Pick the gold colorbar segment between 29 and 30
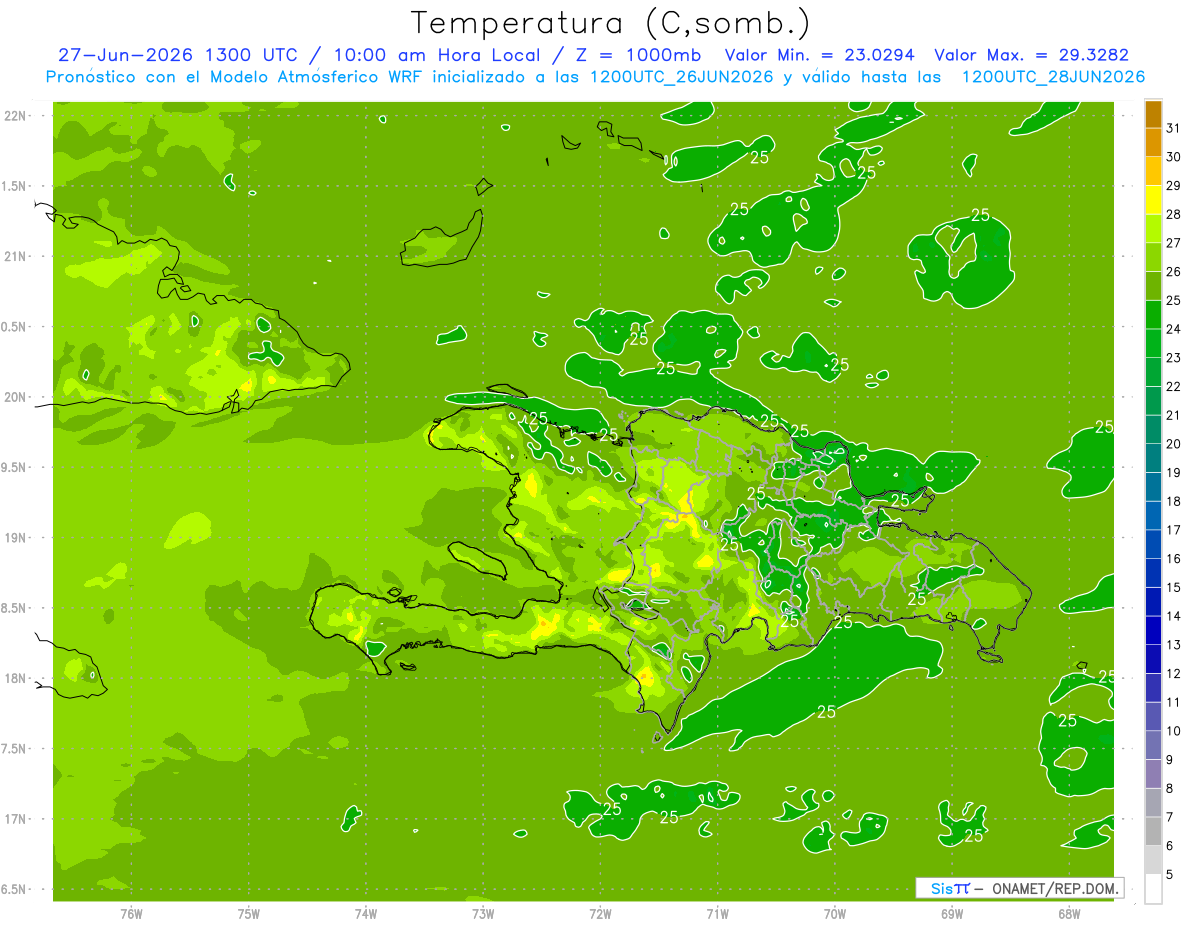This screenshot has height=927, width=1200. click(1153, 171)
